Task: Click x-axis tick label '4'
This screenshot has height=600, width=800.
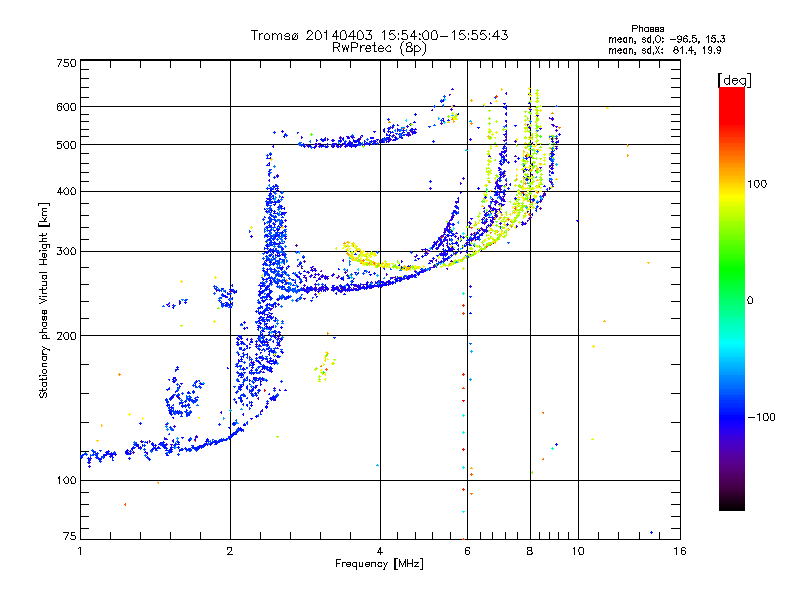Action: (380, 551)
